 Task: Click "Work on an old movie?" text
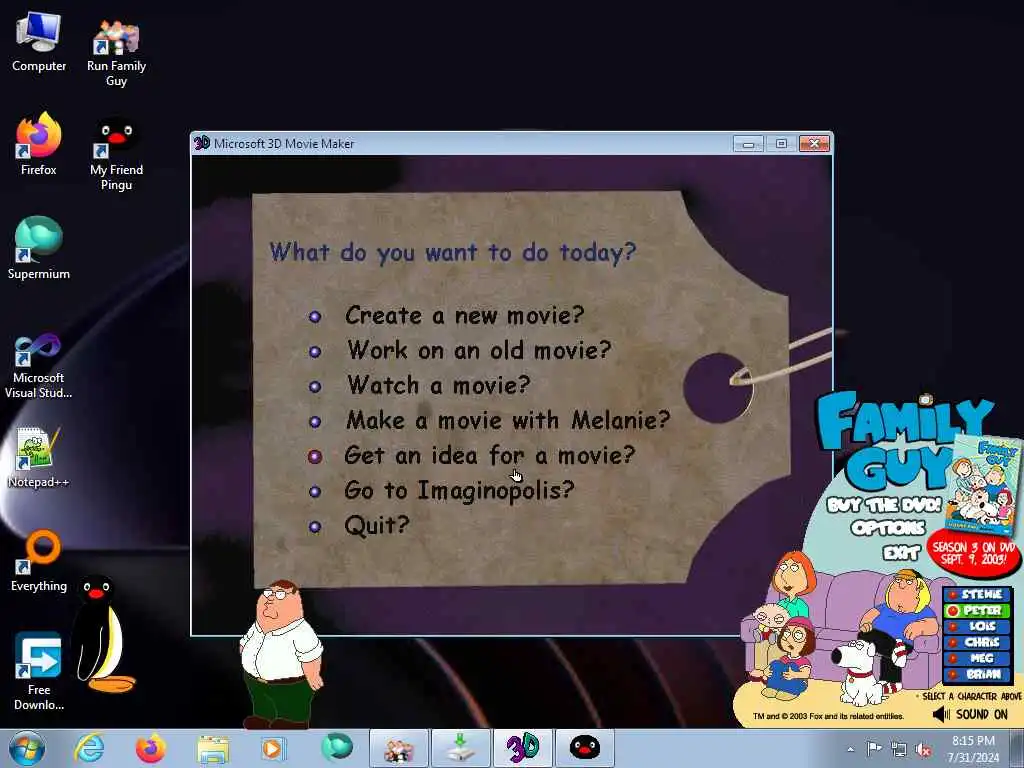click(x=479, y=350)
